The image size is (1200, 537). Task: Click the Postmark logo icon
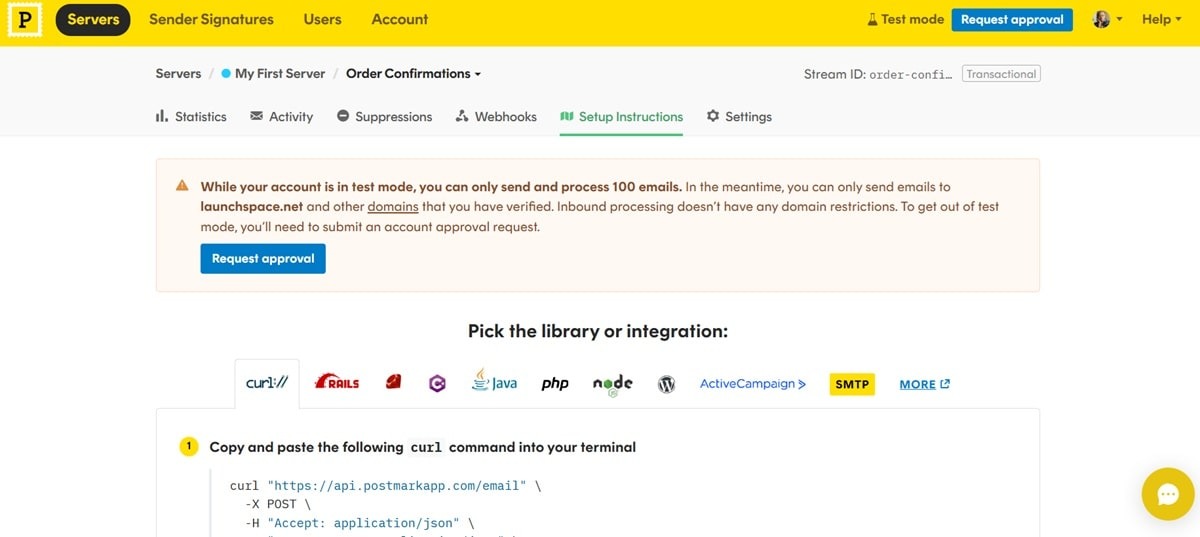pyautogui.click(x=24, y=20)
